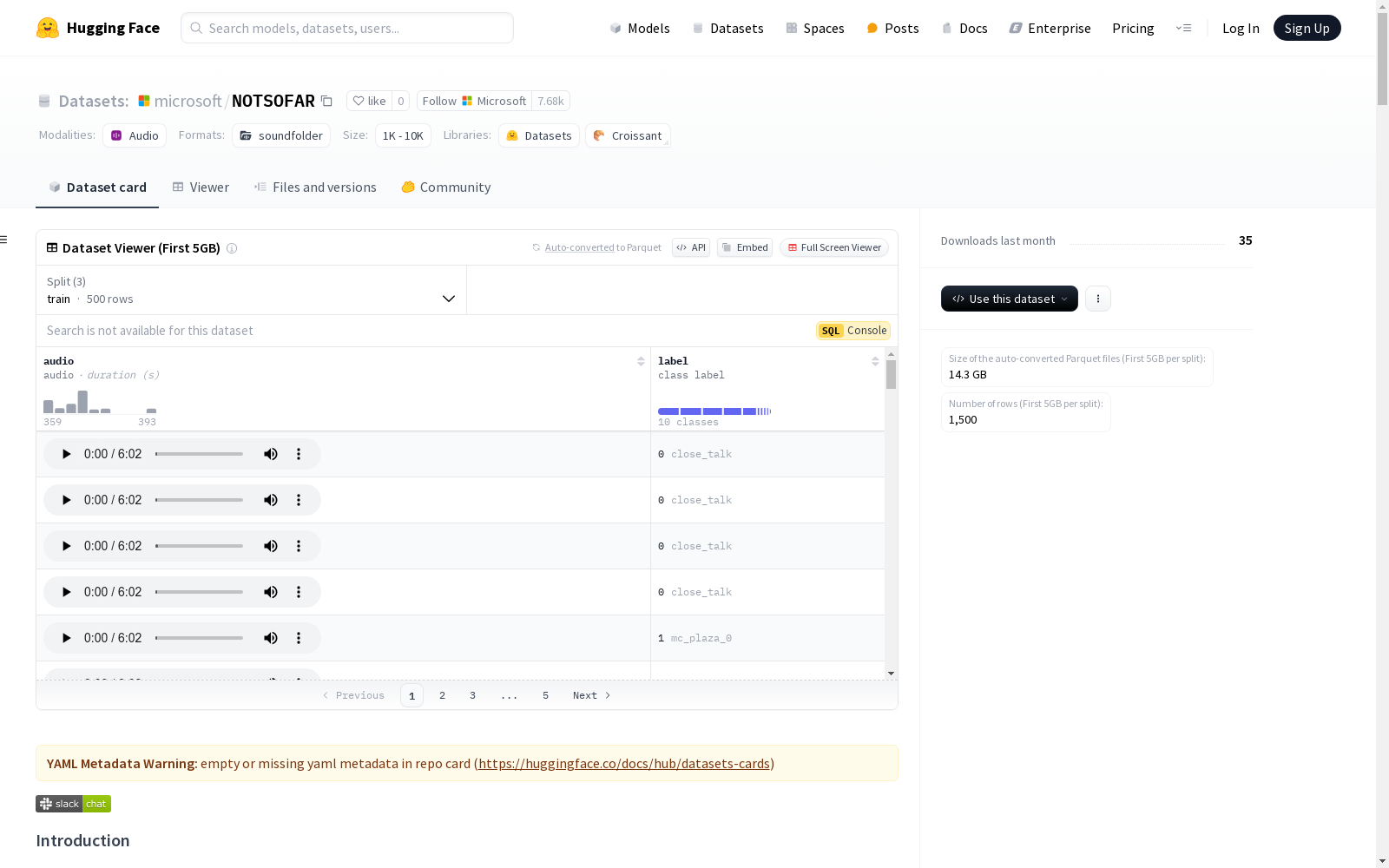Like the NOTSOFAR dataset
The image size is (1389, 868).
pyautogui.click(x=369, y=101)
